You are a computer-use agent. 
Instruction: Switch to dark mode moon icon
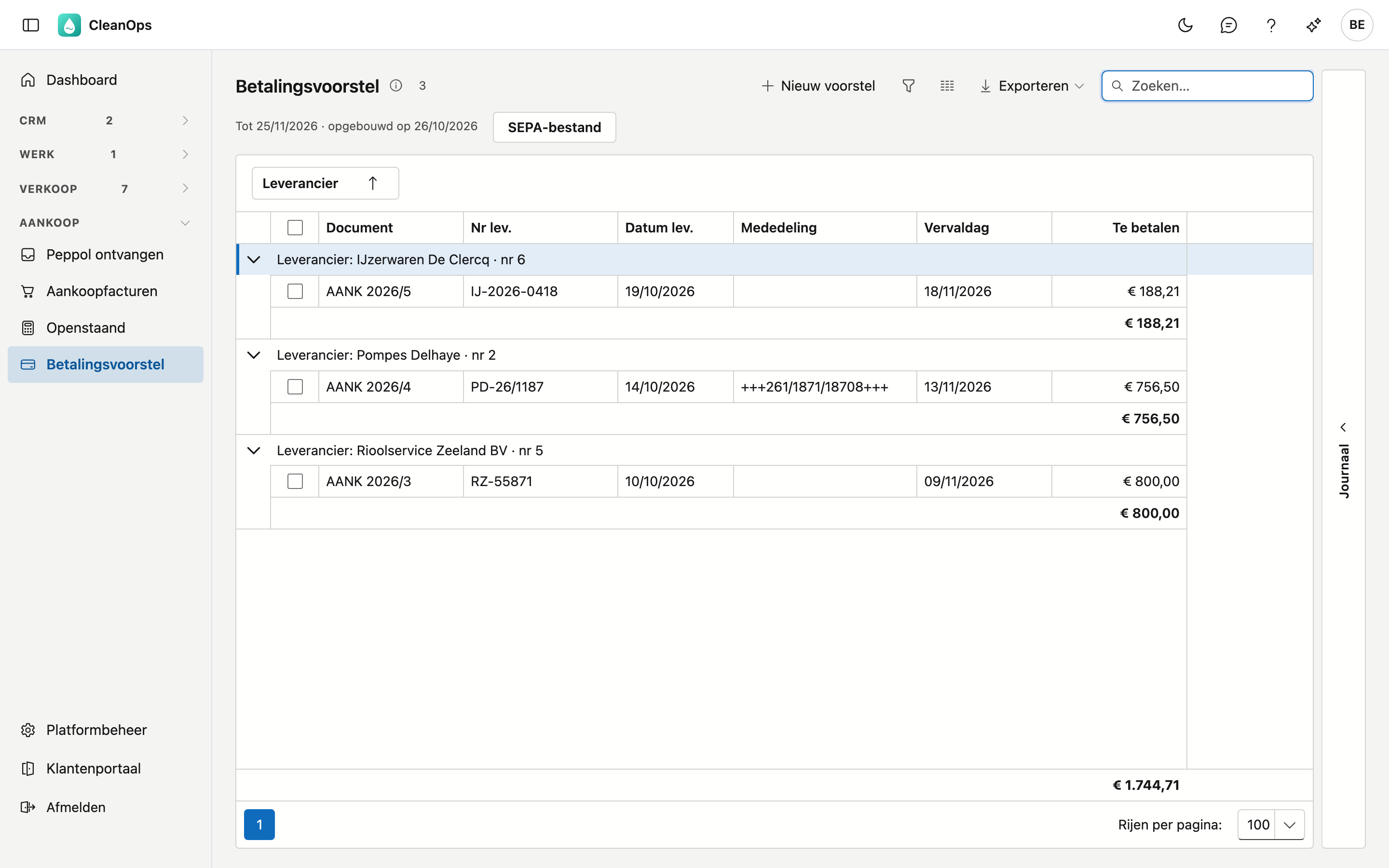(1185, 25)
